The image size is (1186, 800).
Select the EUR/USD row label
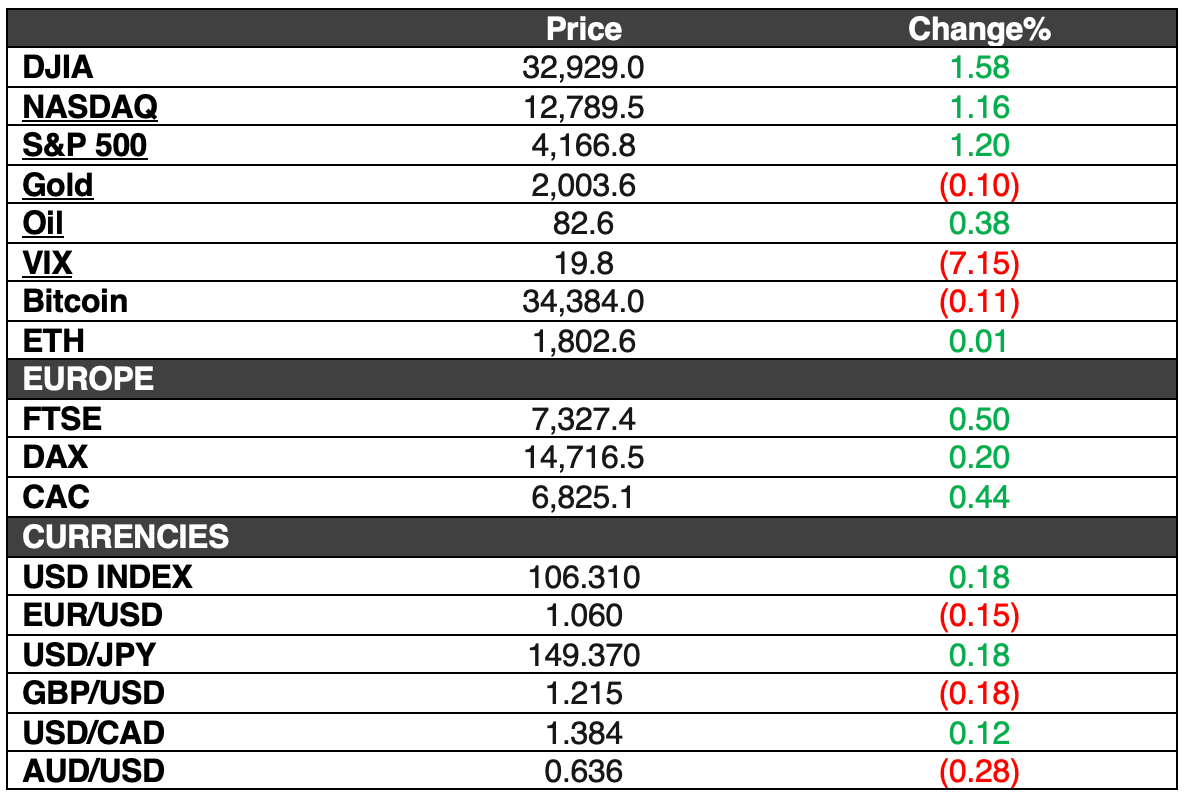point(92,616)
